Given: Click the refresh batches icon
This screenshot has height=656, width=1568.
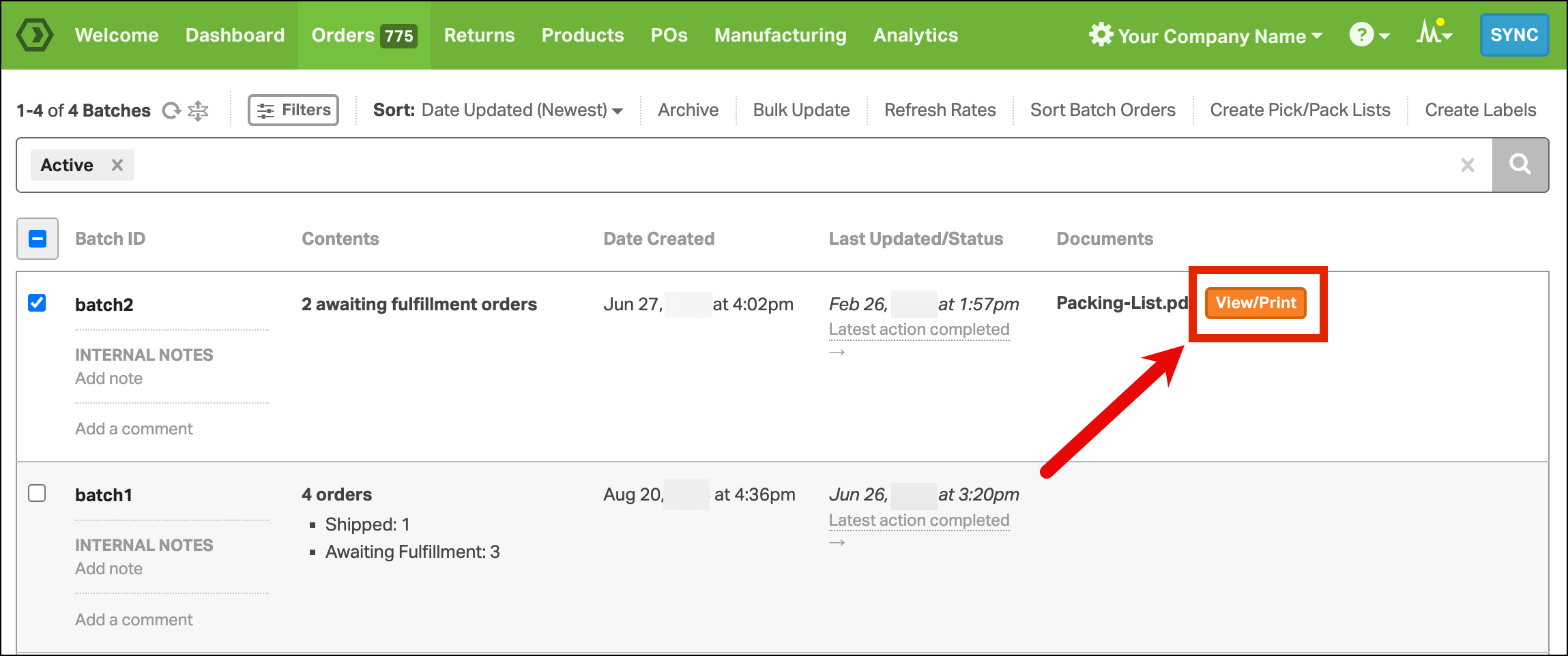Looking at the screenshot, I should (171, 110).
